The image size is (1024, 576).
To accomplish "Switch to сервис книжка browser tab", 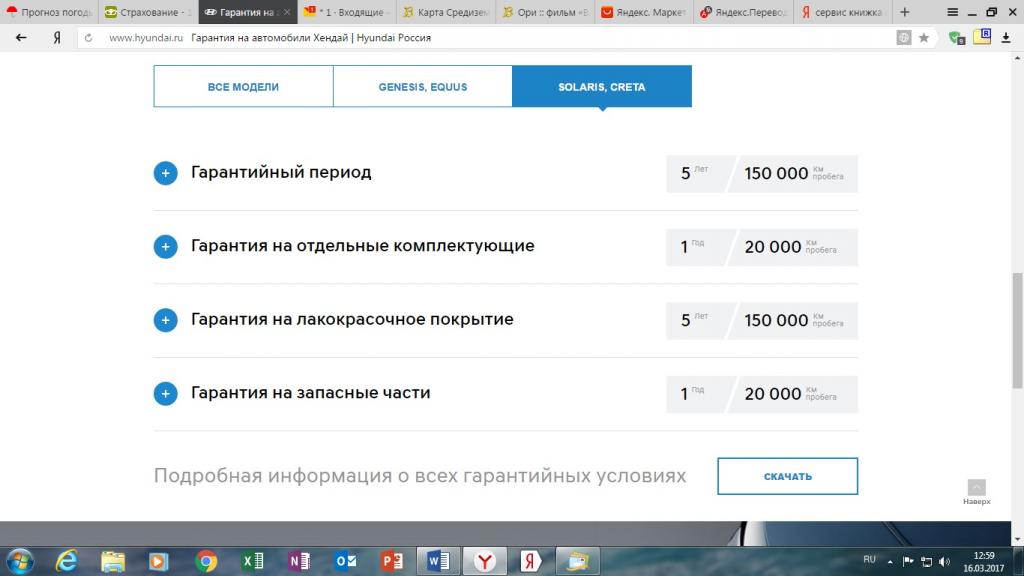I will 843,12.
